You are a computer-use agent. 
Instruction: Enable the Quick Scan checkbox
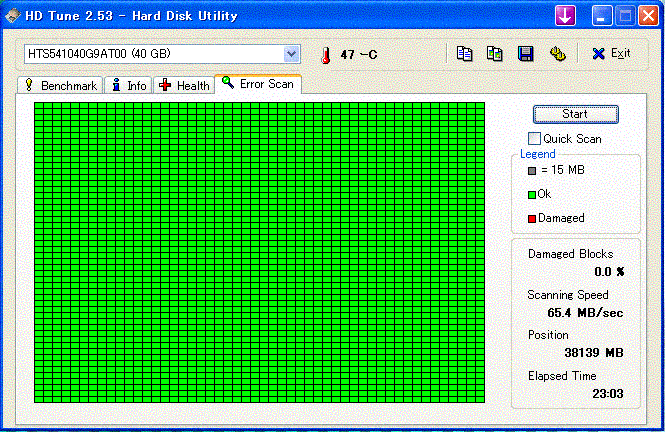tap(534, 139)
